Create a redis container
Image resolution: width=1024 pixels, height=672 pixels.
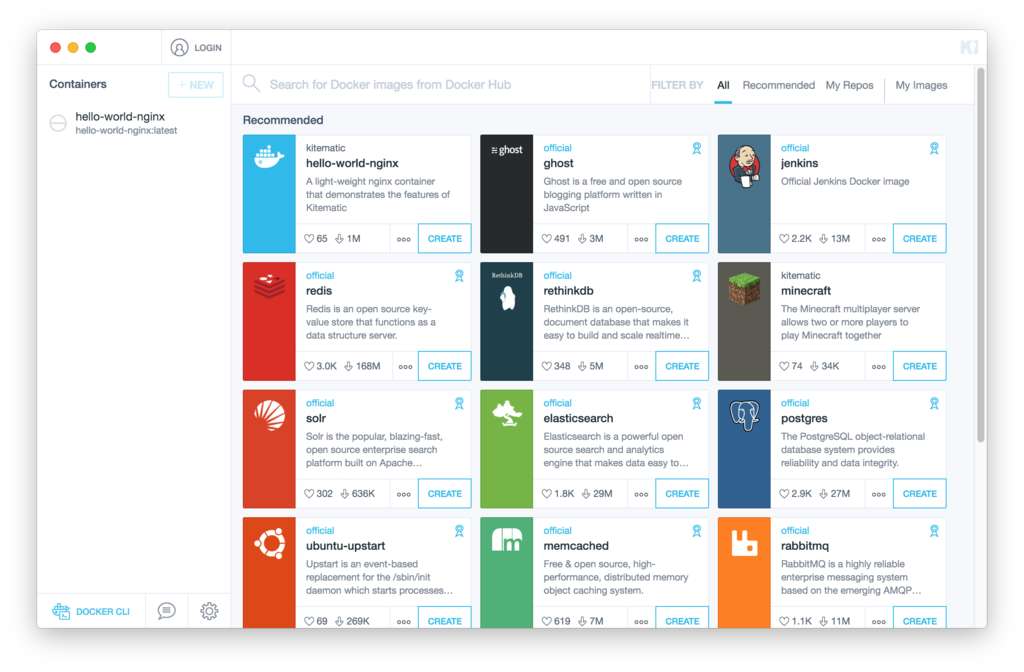[x=445, y=366]
